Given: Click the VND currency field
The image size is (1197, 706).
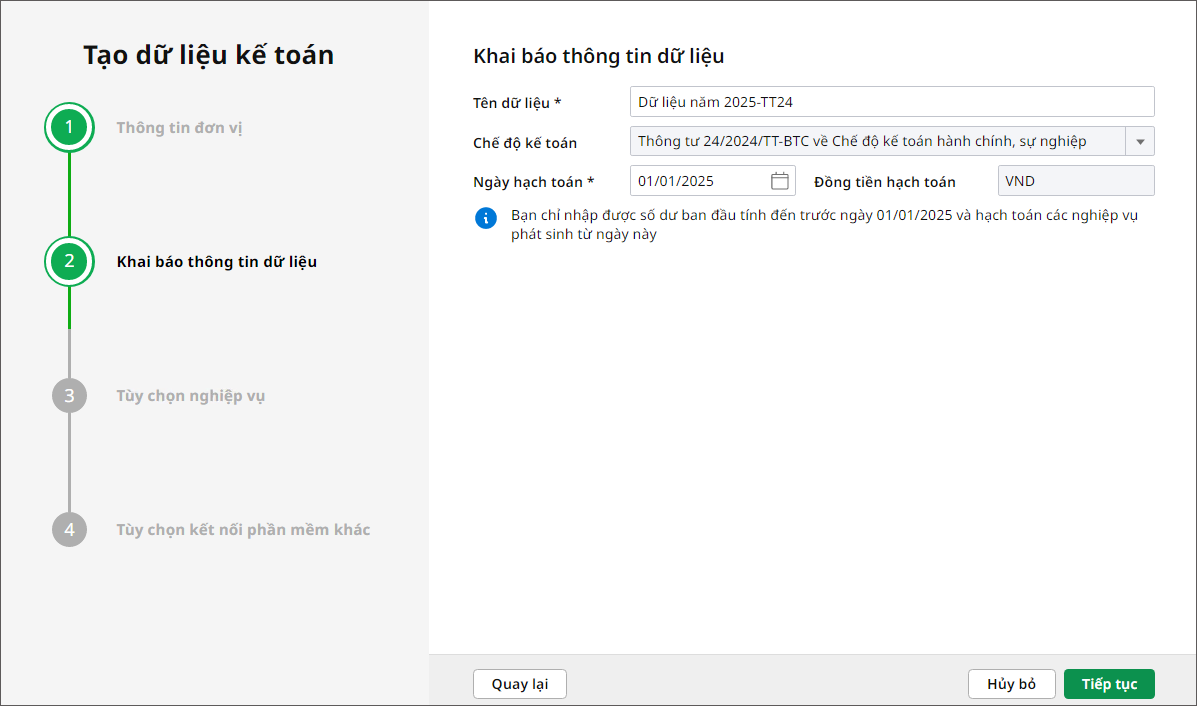Looking at the screenshot, I should 1075,181.
